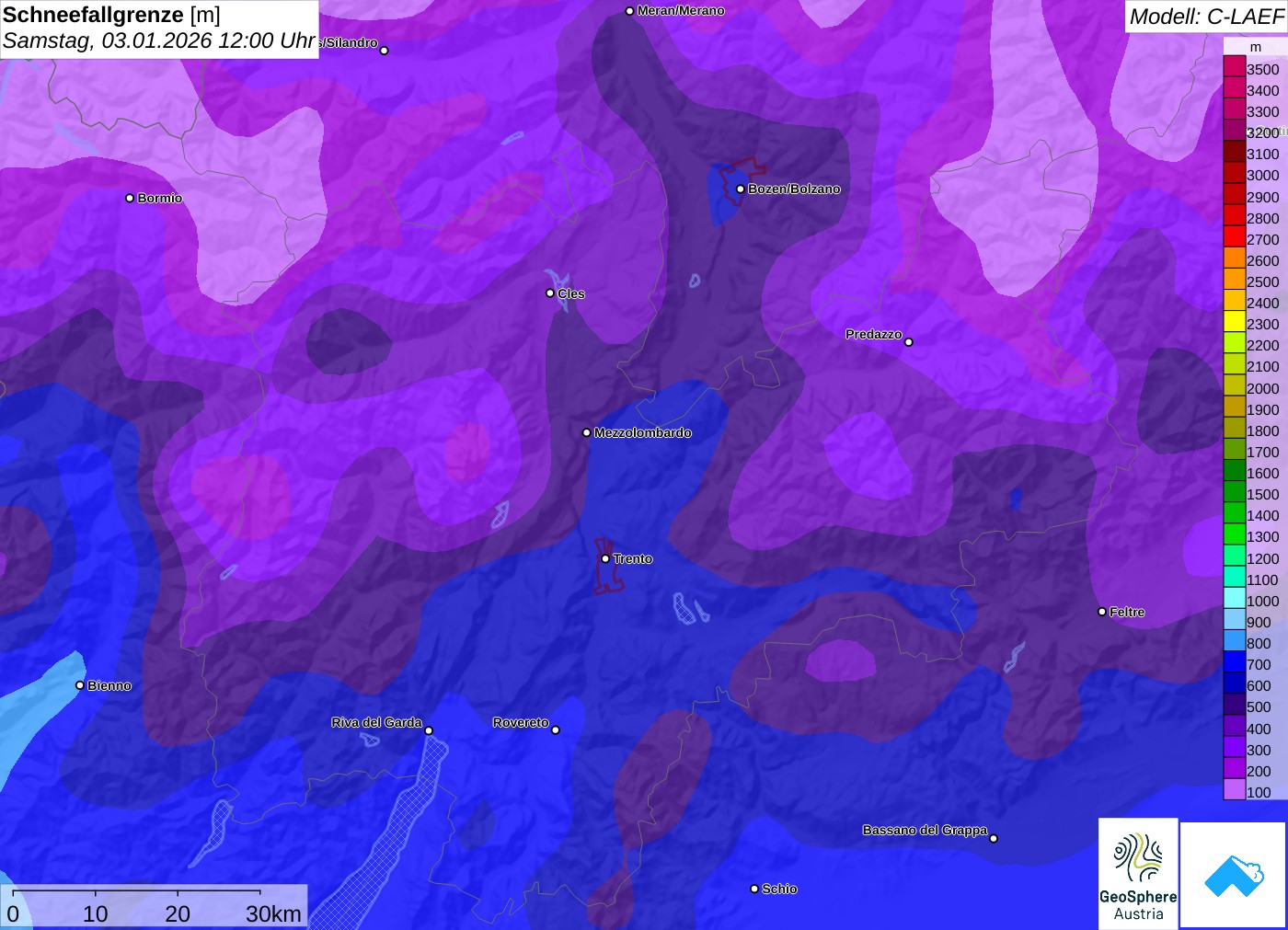Click the Meran/Merano map label
The width and height of the screenshot is (1288, 930).
click(681, 11)
